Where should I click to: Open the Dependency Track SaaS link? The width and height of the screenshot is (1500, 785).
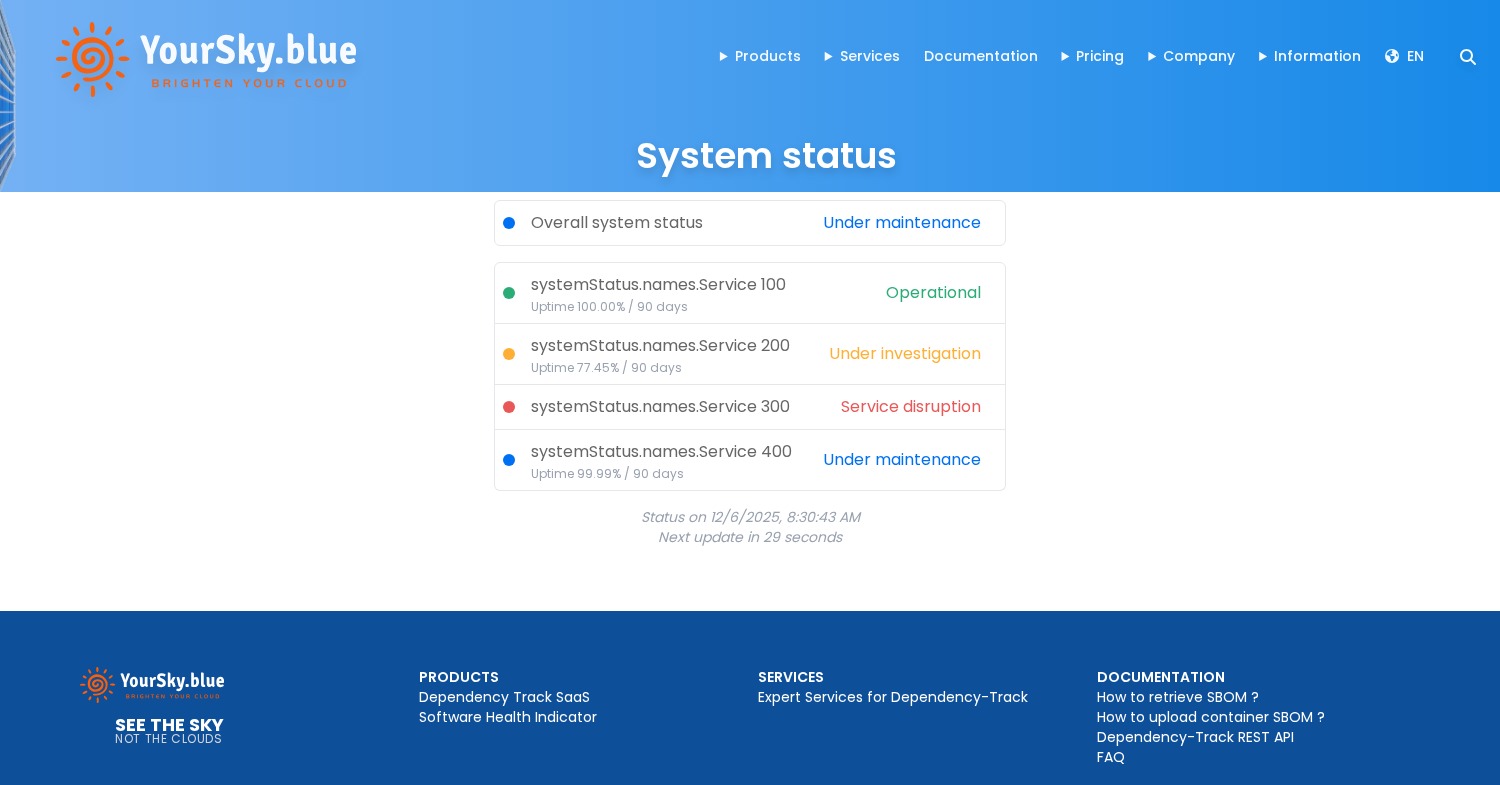tap(504, 697)
